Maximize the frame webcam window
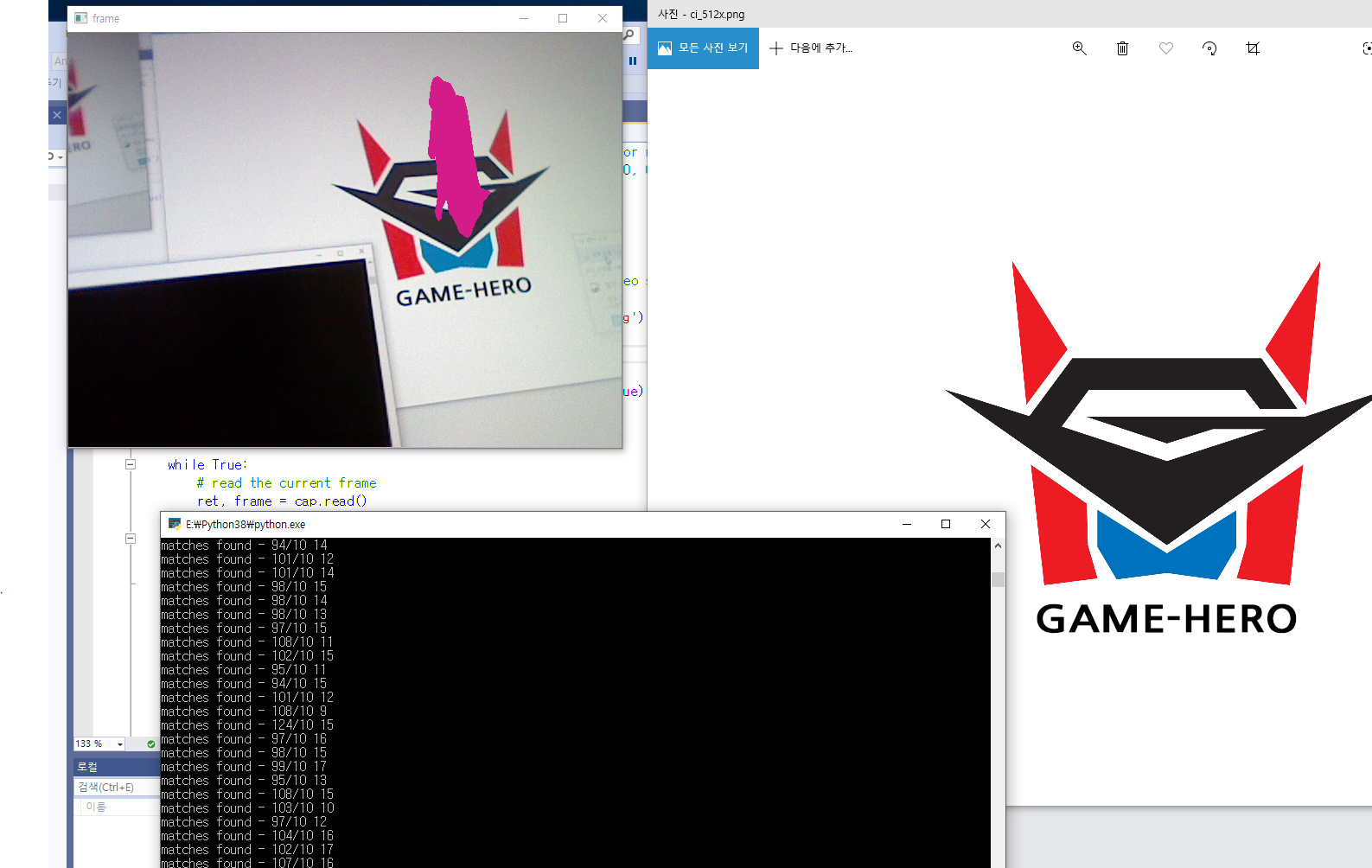Image resolution: width=1372 pixels, height=868 pixels. point(563,18)
